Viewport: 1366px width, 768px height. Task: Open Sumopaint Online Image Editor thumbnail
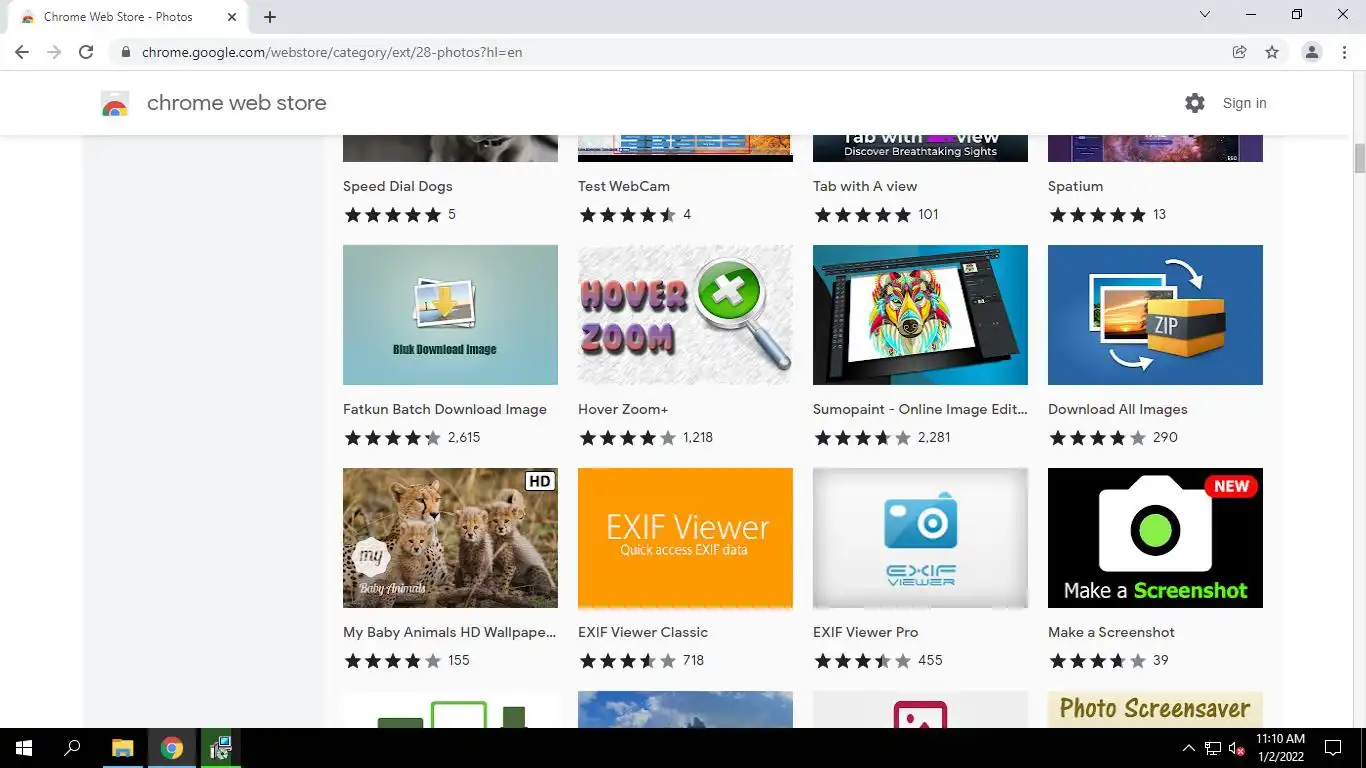920,315
